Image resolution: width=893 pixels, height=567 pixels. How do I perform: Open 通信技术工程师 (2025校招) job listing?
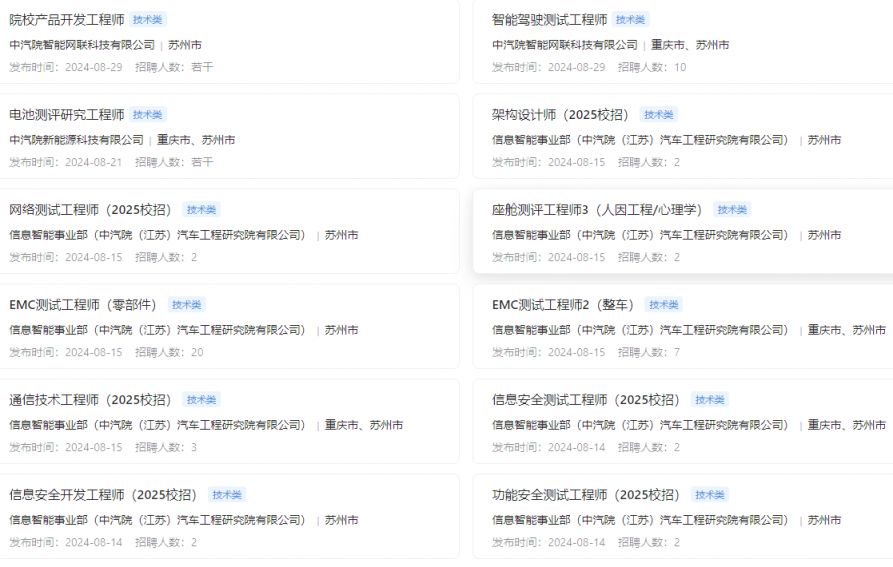point(90,400)
